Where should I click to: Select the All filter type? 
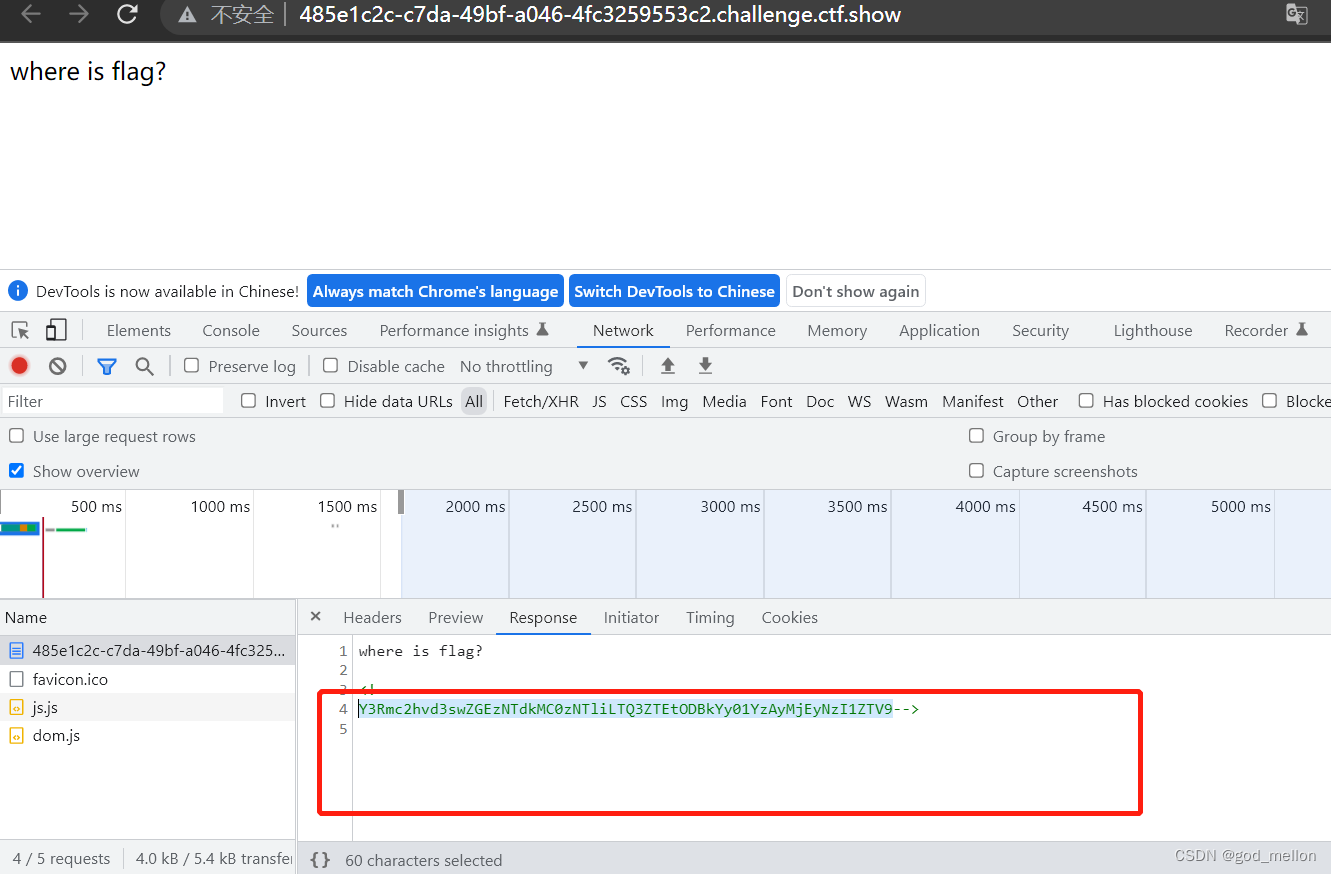pos(474,401)
